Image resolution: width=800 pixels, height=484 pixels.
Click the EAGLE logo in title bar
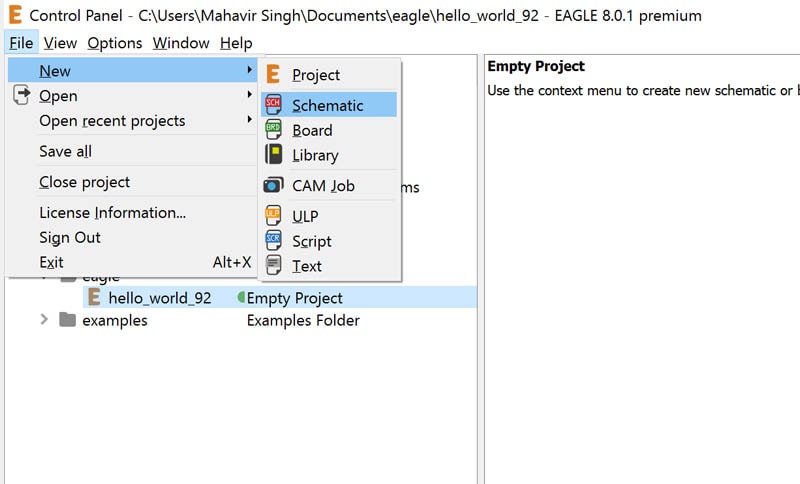[15, 15]
